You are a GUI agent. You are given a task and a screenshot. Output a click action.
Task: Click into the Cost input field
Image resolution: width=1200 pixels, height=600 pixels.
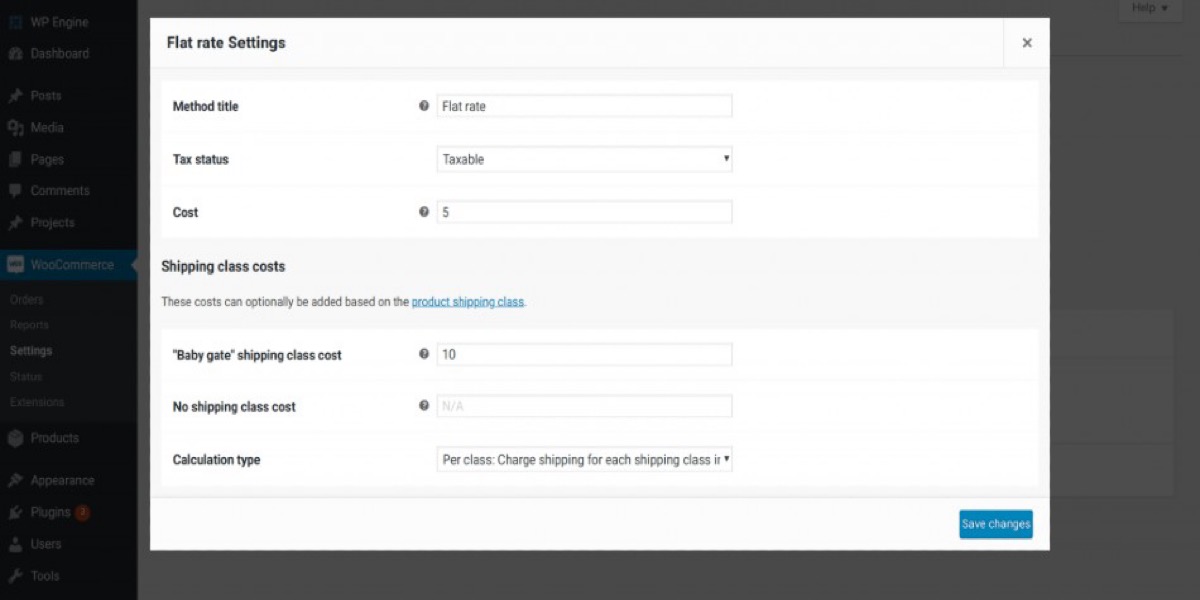(x=584, y=212)
